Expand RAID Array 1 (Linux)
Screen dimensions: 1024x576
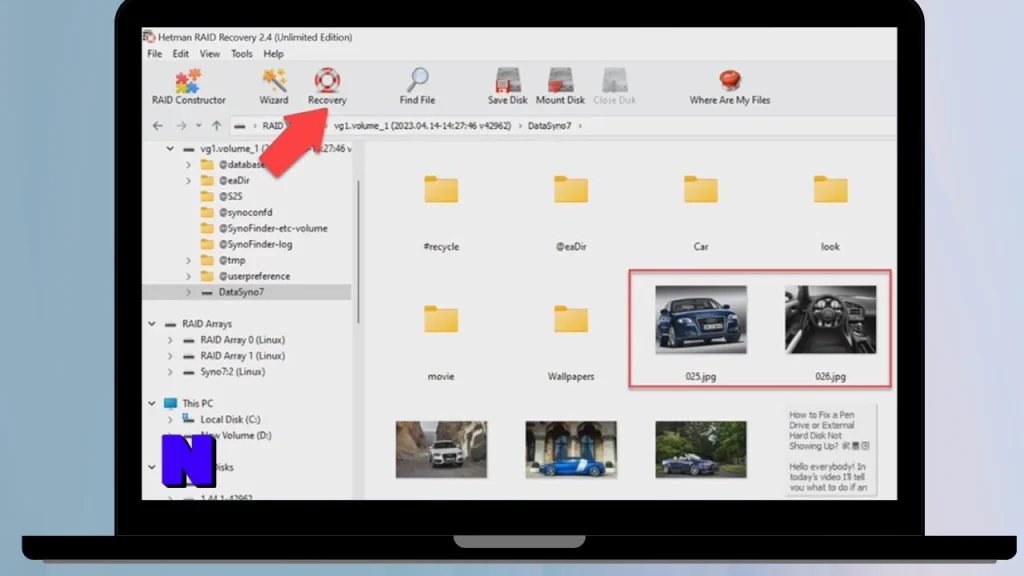click(170, 356)
